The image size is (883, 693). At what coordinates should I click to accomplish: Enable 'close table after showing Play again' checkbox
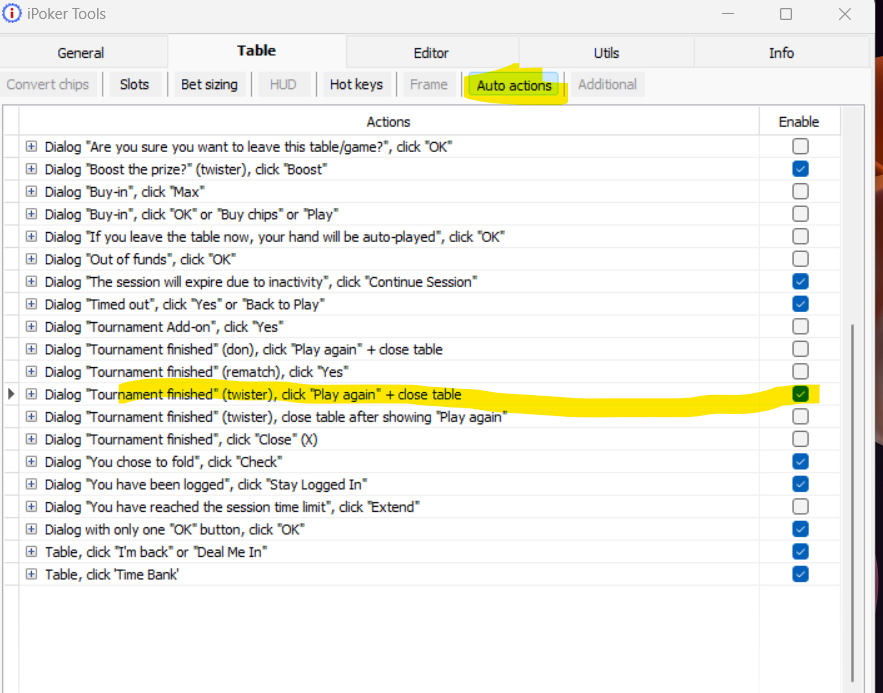(x=800, y=417)
